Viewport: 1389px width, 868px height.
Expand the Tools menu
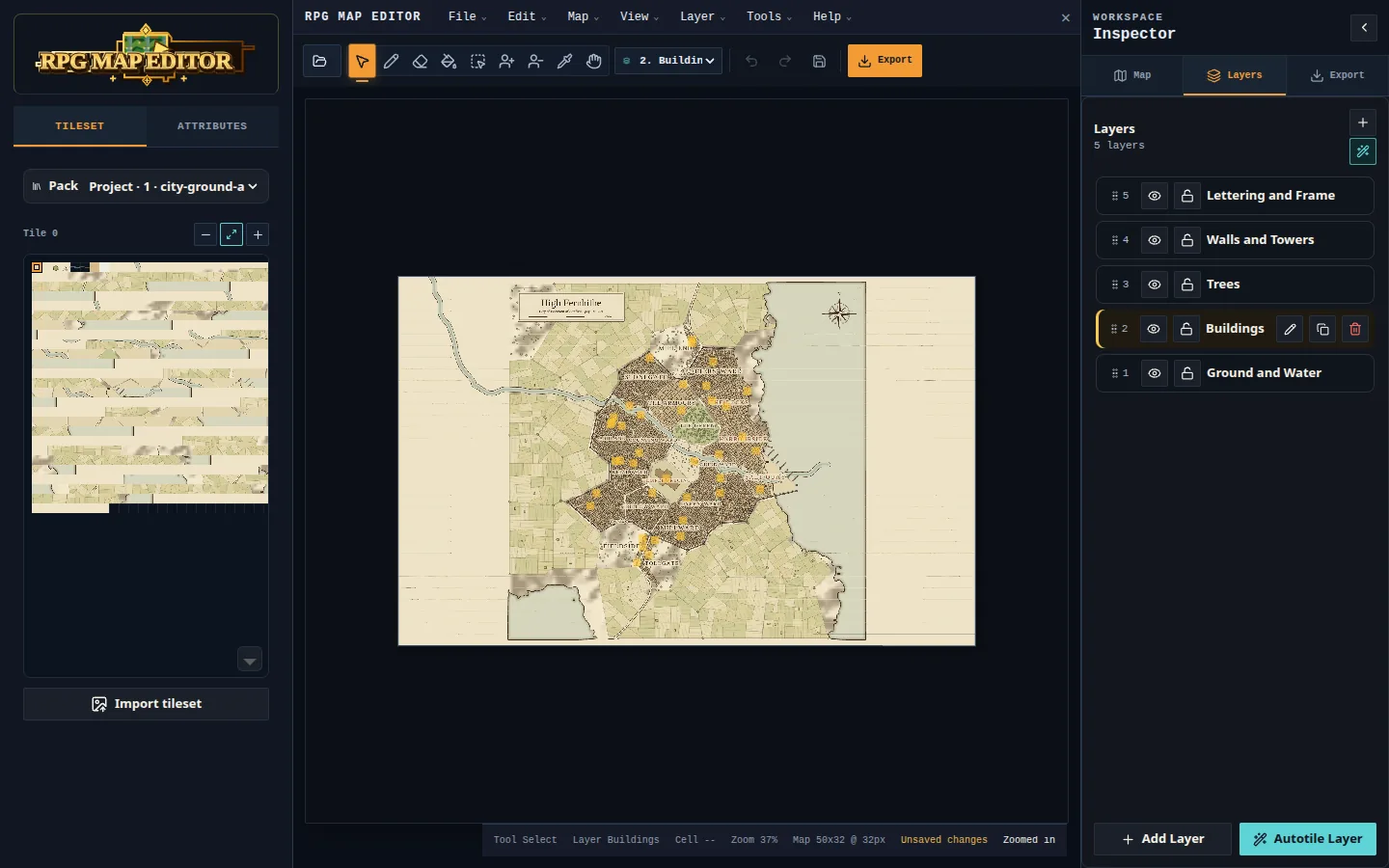point(769,16)
